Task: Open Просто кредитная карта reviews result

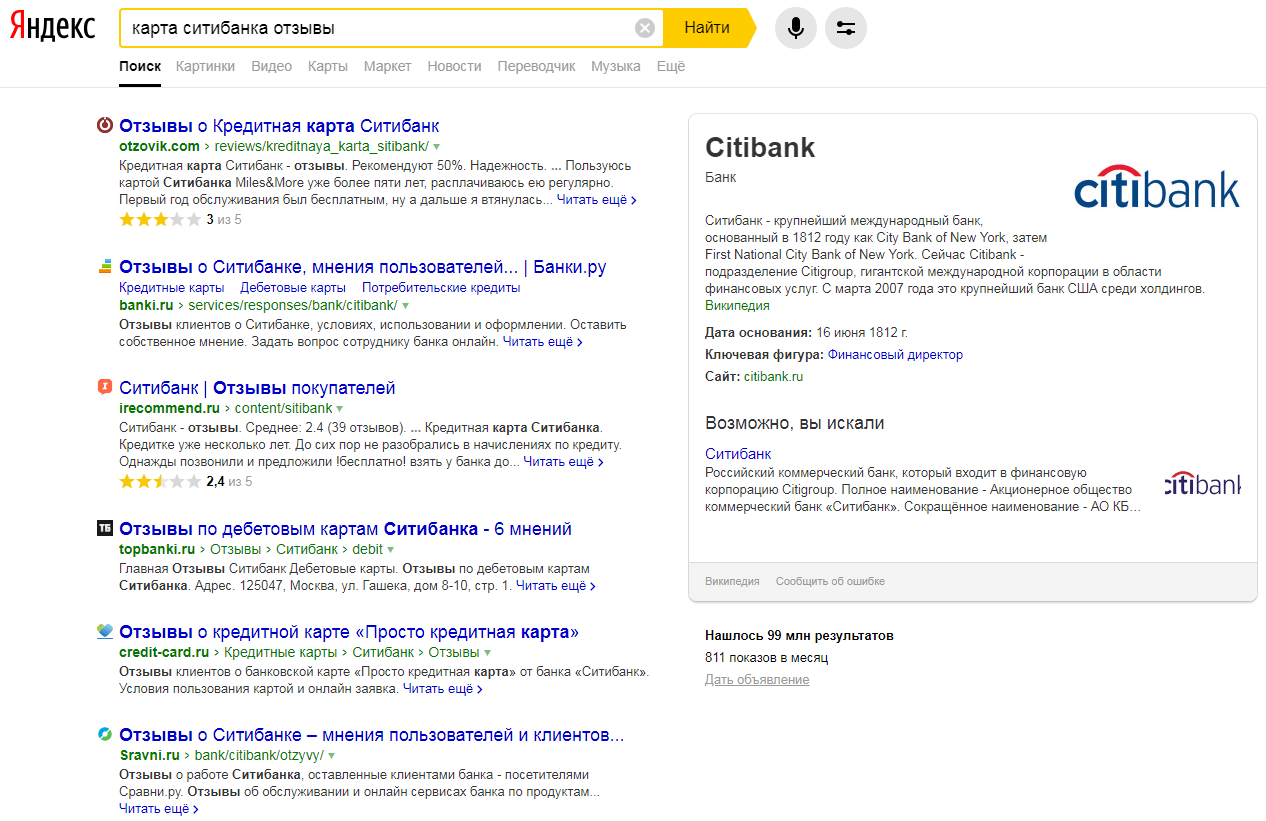Action: pos(349,632)
